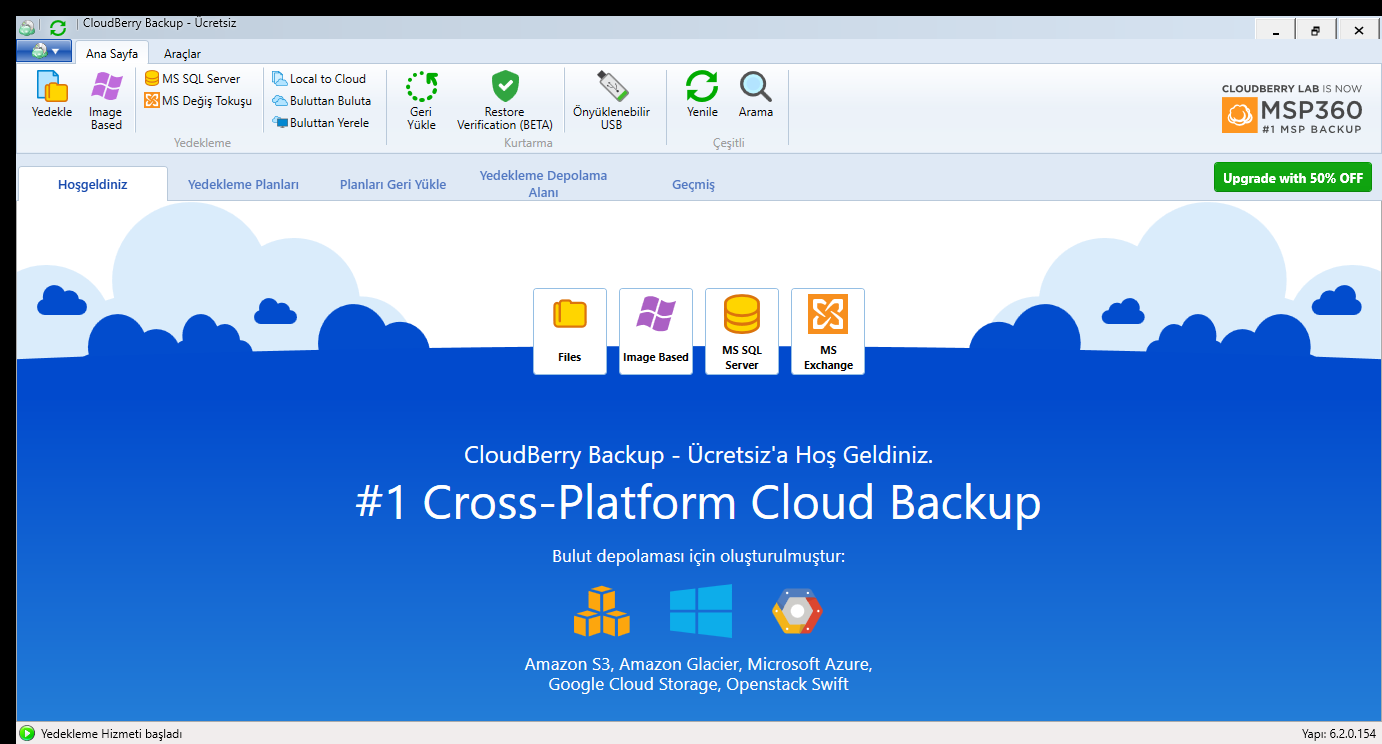1382x744 pixels.
Task: Open Image Based backup in ribbon
Action: (x=106, y=101)
